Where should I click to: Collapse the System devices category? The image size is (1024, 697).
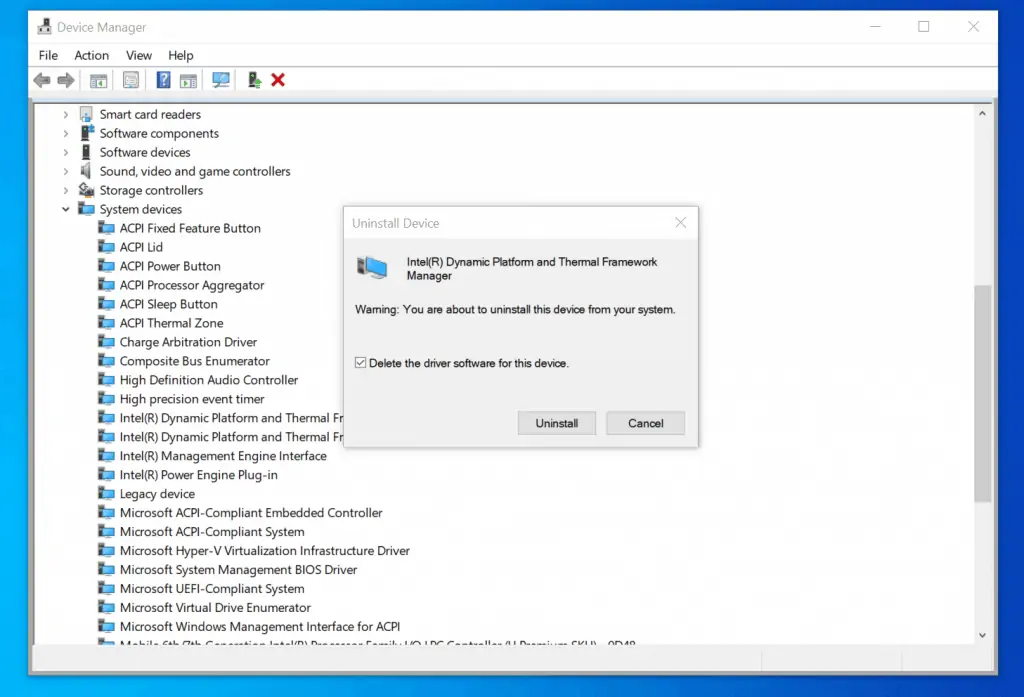tap(66, 210)
